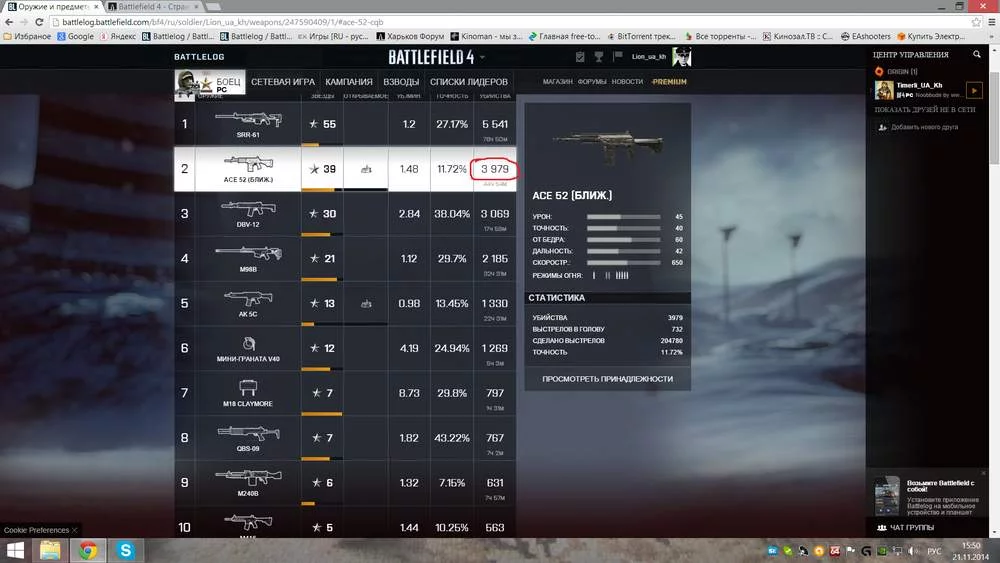Click the Lion_ua_kh profile avatar
Screen dimensions: 1000x563
pyautogui.click(x=681, y=57)
